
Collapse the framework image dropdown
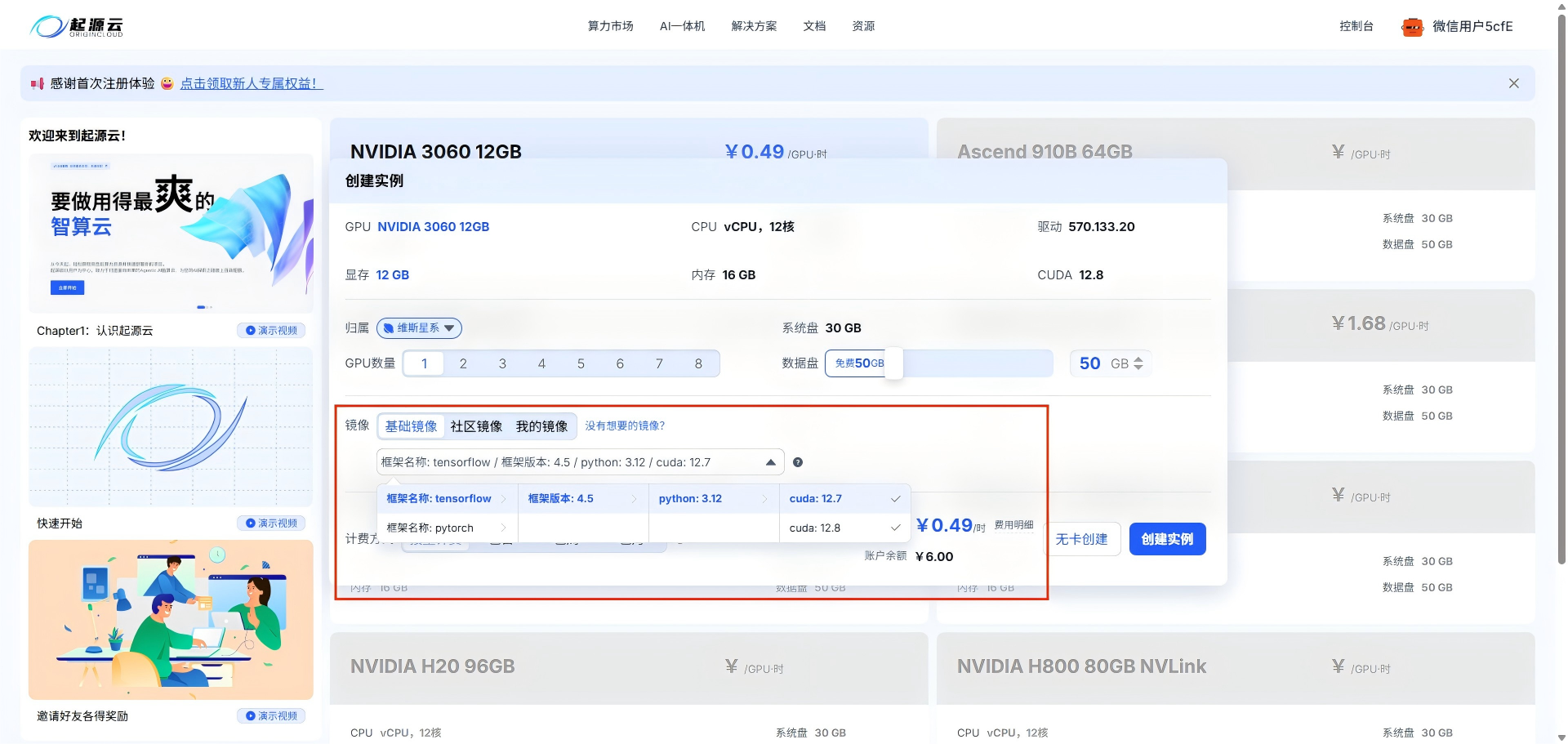pos(770,461)
